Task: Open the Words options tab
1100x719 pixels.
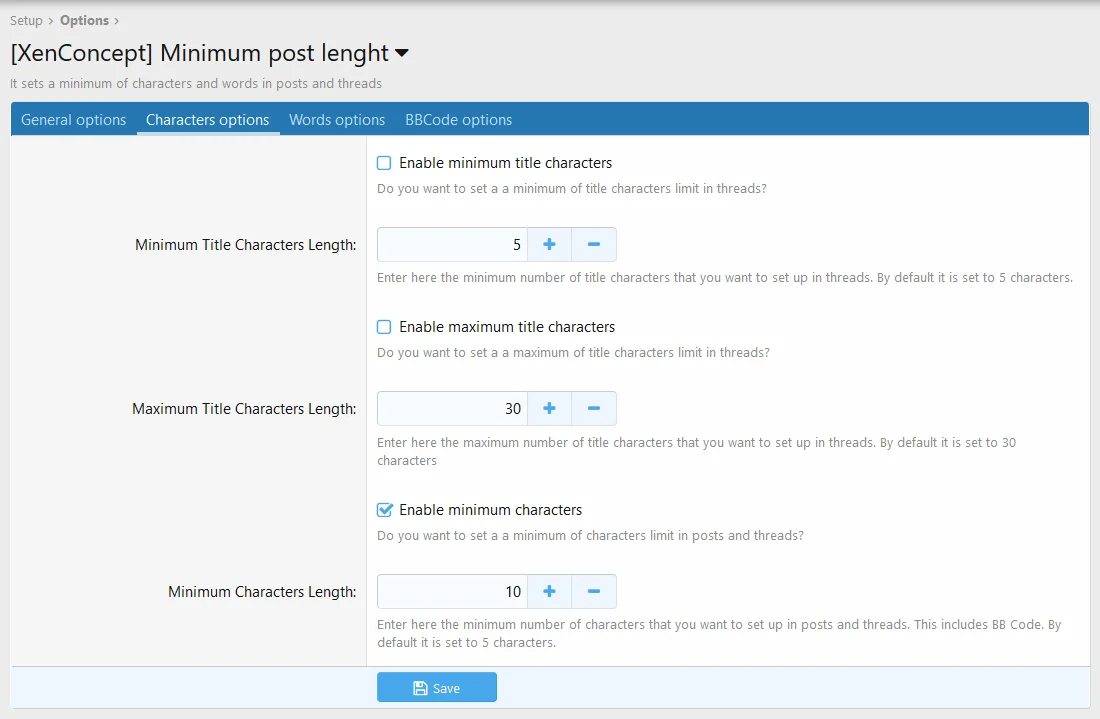Action: tap(337, 120)
